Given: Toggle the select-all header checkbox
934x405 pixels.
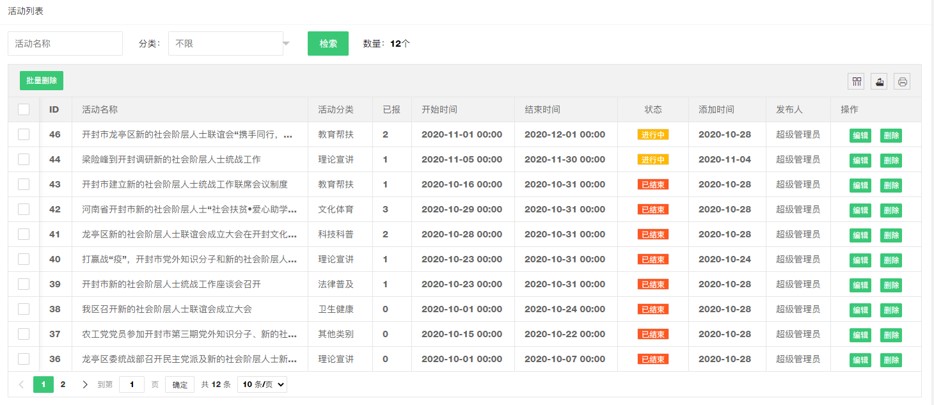Looking at the screenshot, I should tap(24, 110).
